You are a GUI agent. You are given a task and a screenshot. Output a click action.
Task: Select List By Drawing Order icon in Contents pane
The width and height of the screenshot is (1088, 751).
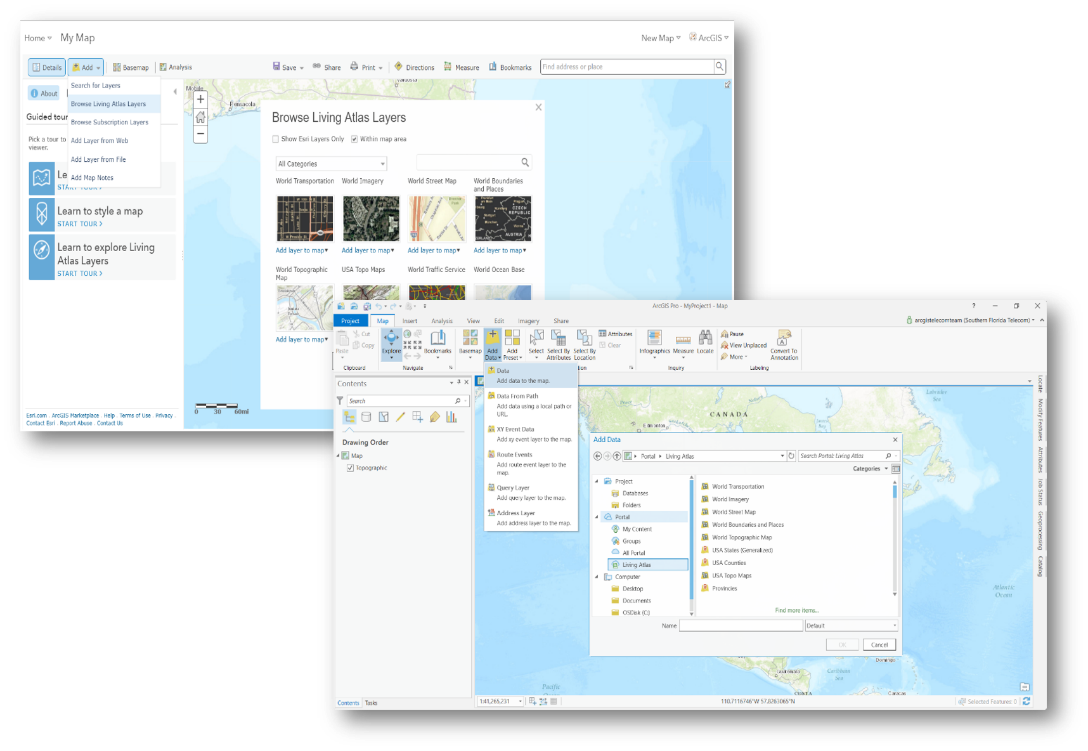[349, 417]
